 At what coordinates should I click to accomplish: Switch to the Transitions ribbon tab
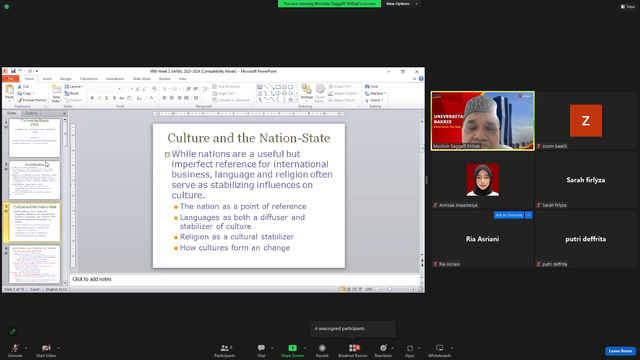(x=89, y=79)
